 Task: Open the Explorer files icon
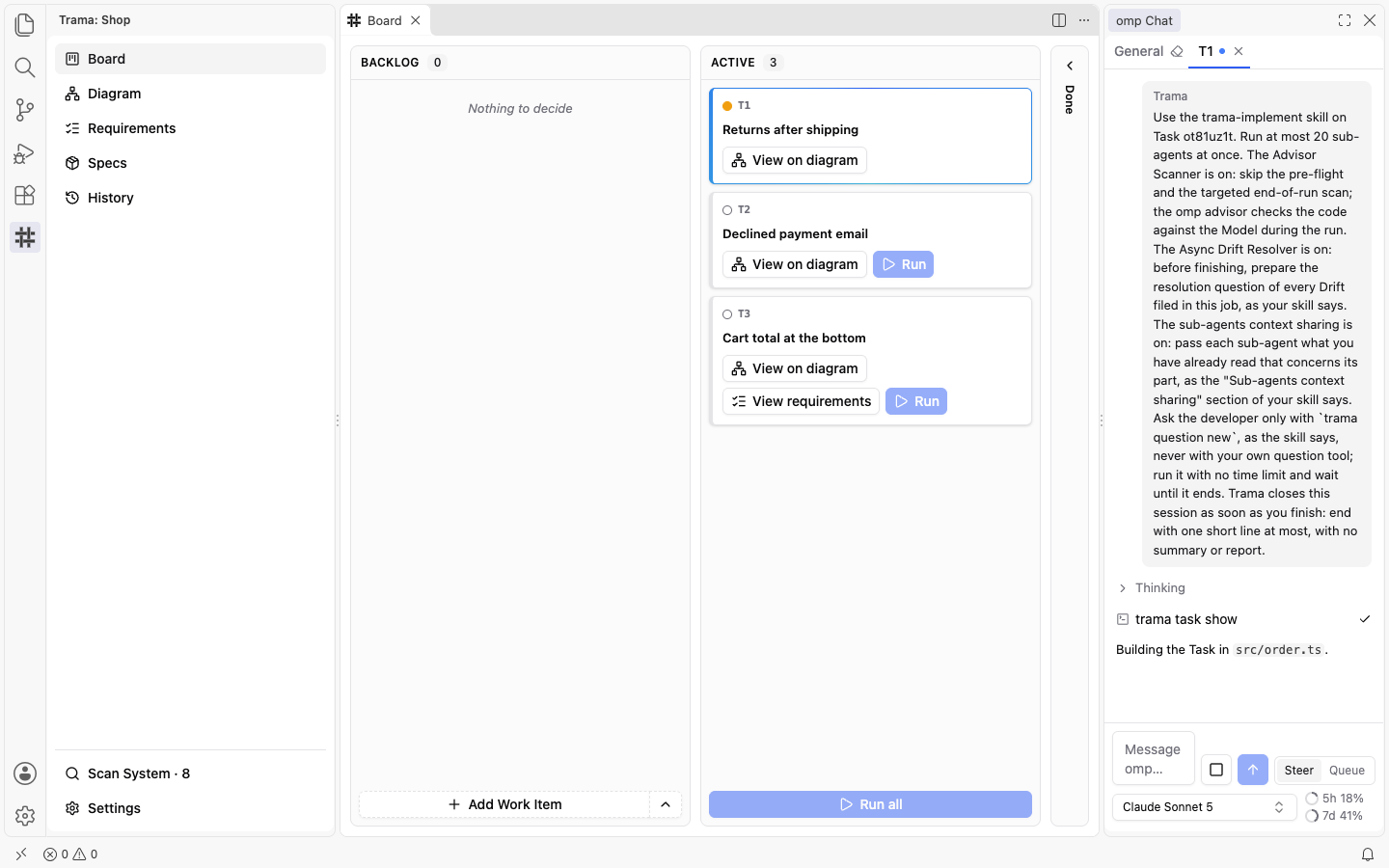pos(25,24)
